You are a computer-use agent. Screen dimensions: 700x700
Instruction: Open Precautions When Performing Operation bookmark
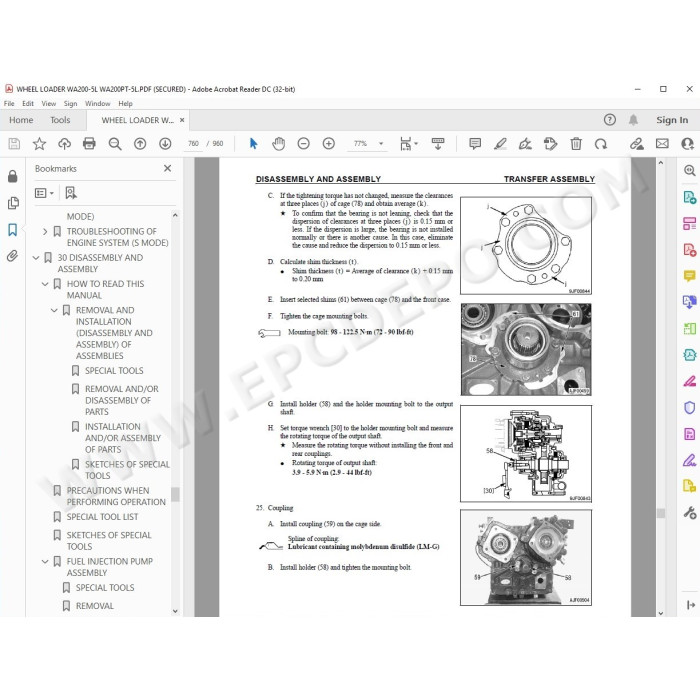116,496
